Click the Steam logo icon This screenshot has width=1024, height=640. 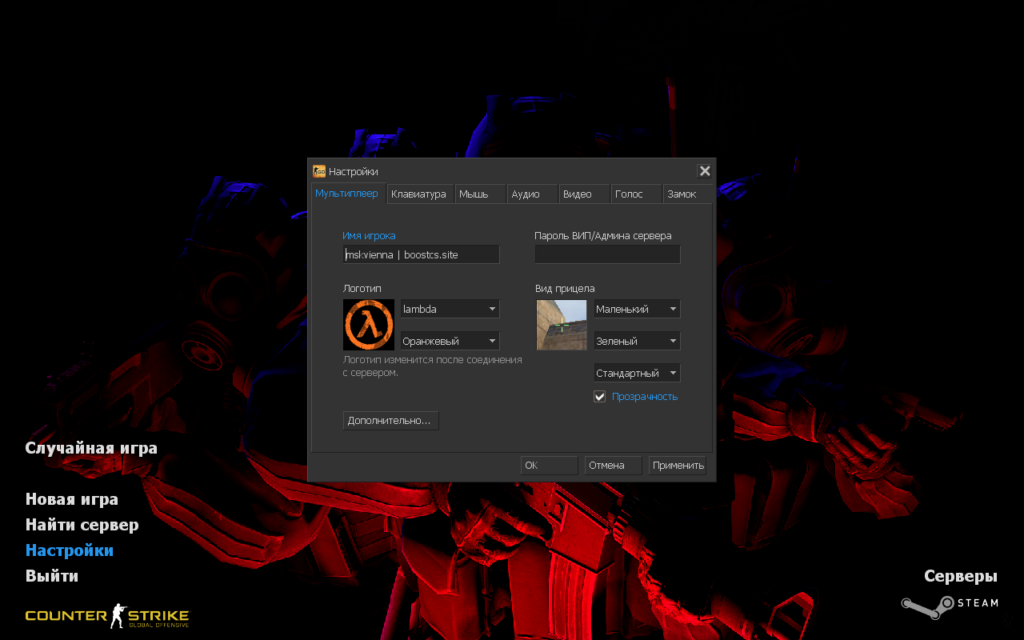tap(950, 606)
